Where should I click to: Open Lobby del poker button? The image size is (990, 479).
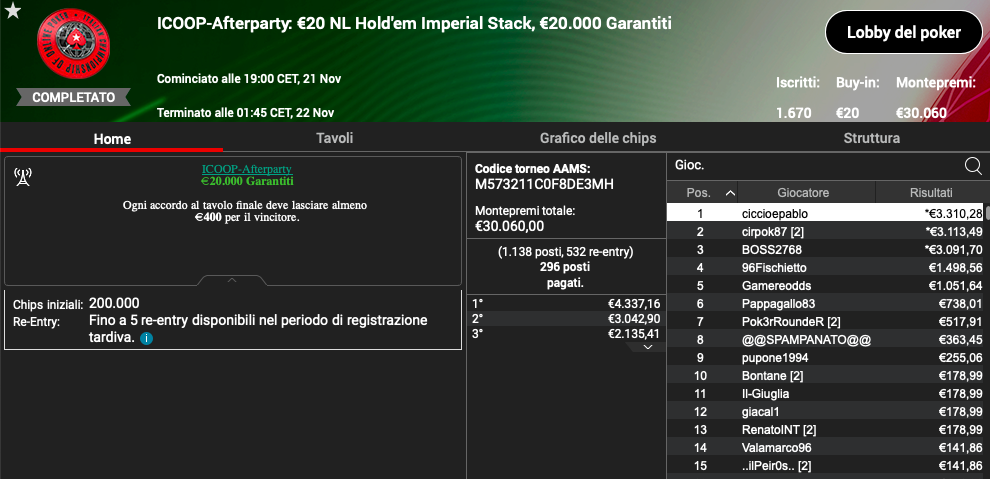[904, 32]
